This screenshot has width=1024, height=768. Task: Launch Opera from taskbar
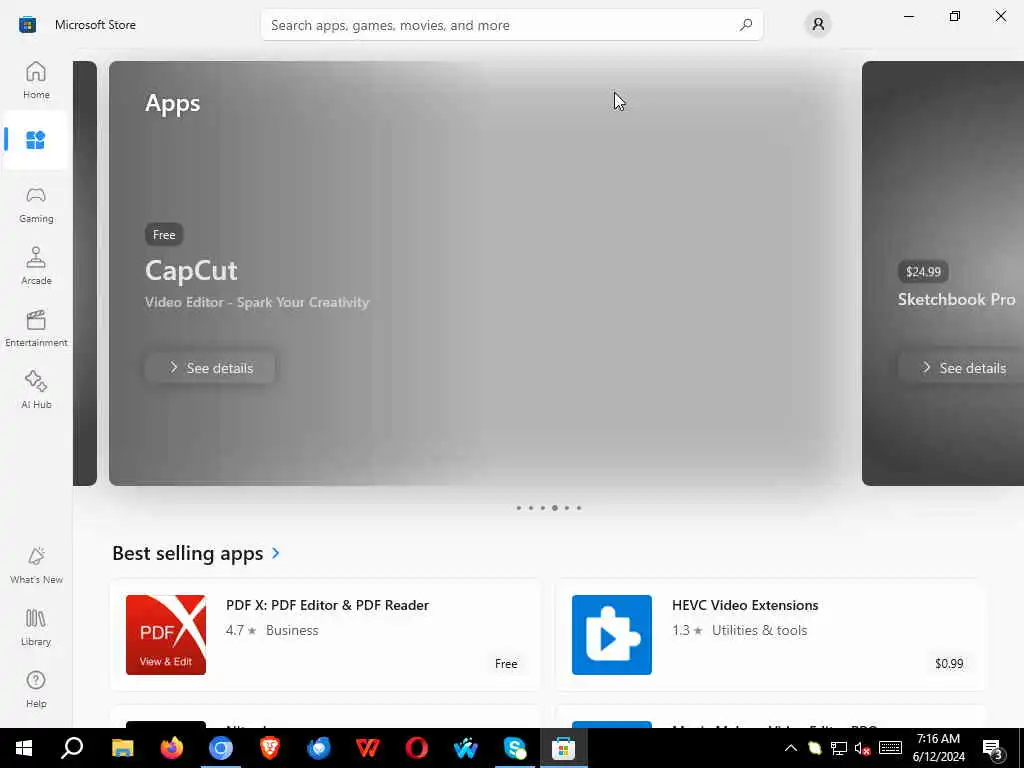click(417, 748)
